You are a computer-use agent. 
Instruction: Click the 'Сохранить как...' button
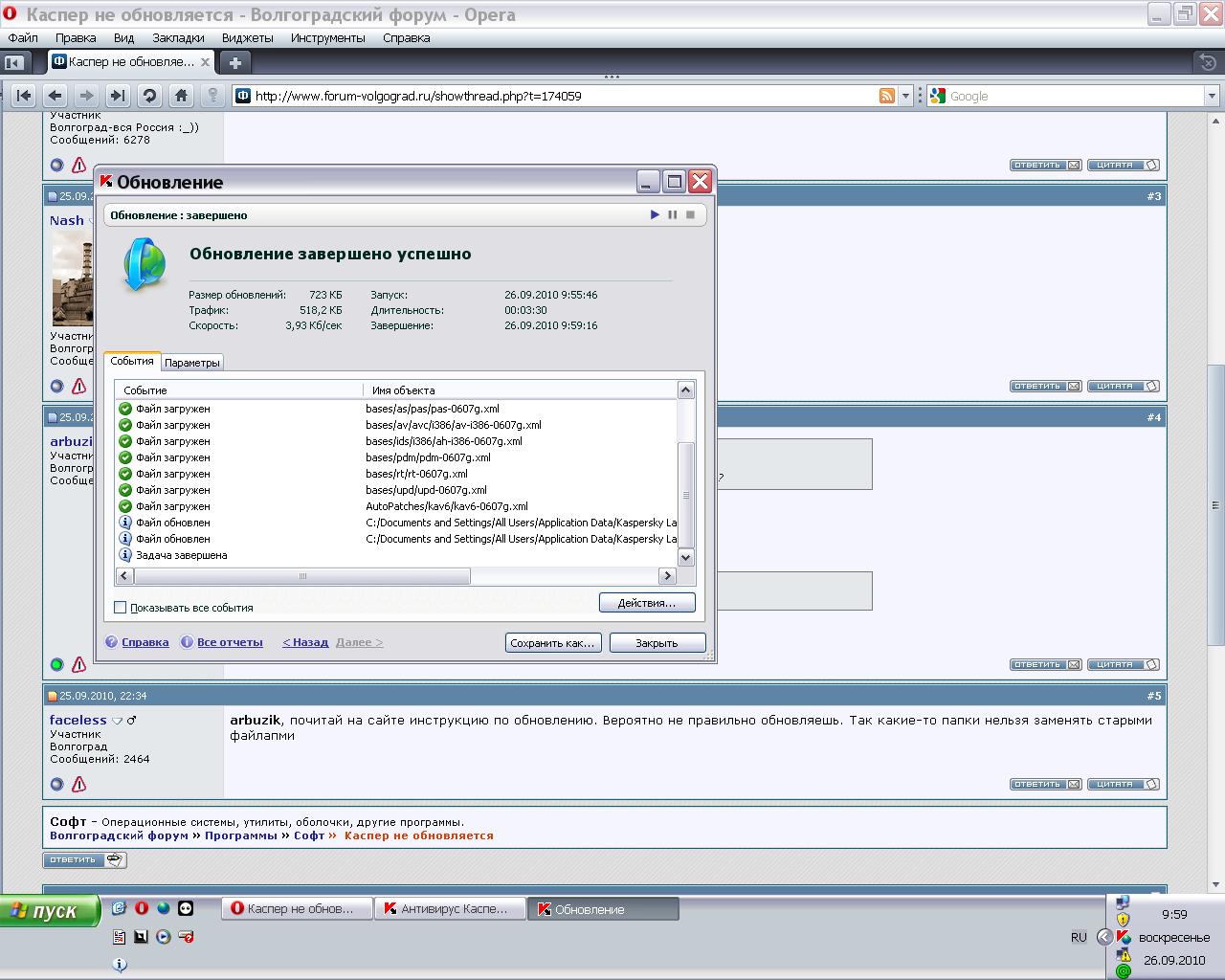tap(553, 643)
